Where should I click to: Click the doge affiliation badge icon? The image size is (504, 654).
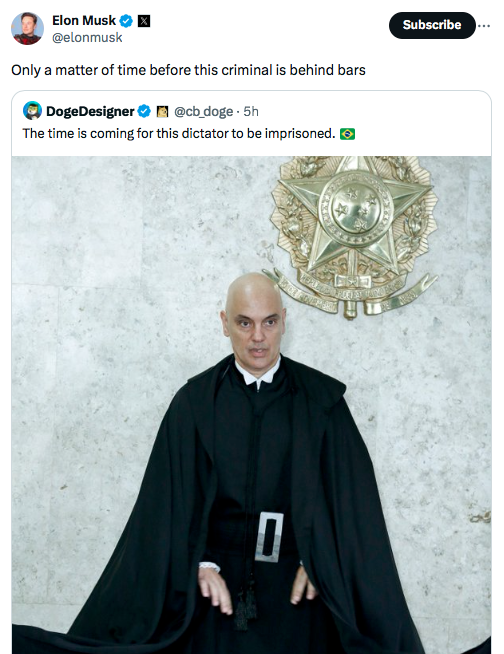(x=162, y=111)
